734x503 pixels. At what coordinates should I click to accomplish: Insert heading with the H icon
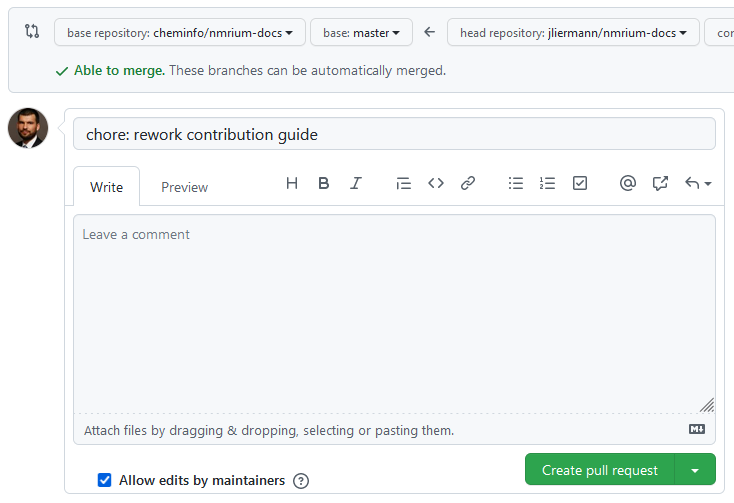[292, 183]
